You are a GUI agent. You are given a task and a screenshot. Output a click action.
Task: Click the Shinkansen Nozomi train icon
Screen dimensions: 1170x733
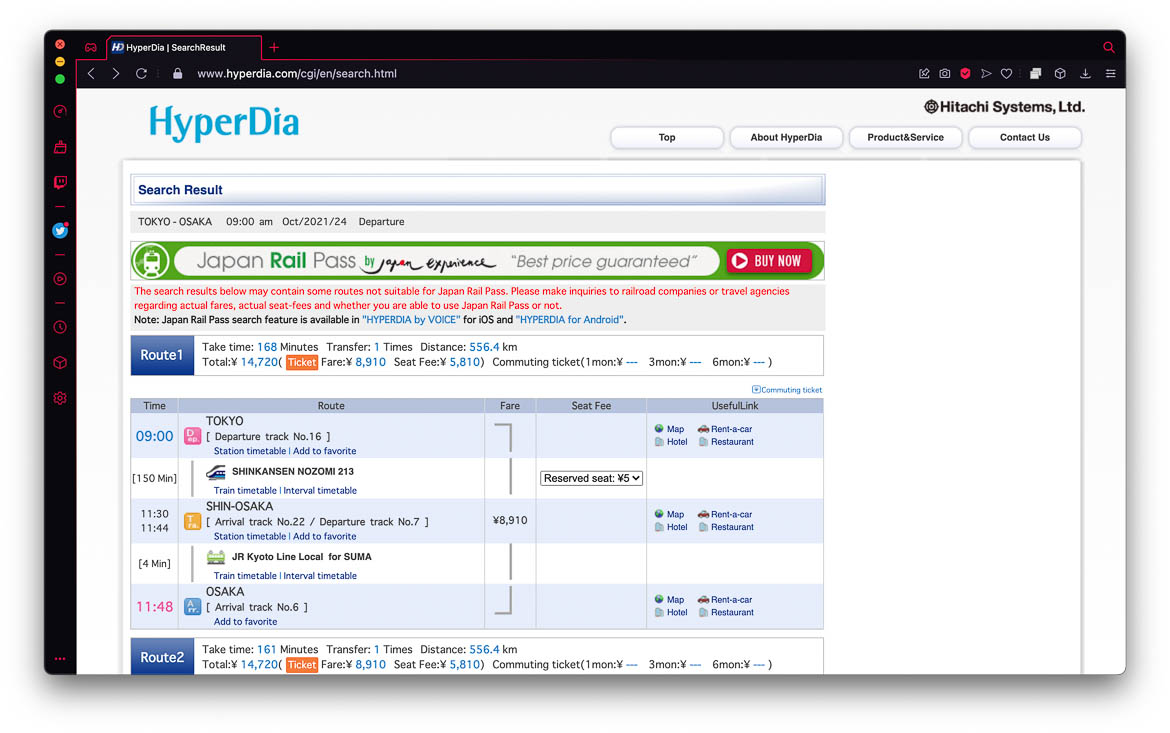[216, 472]
